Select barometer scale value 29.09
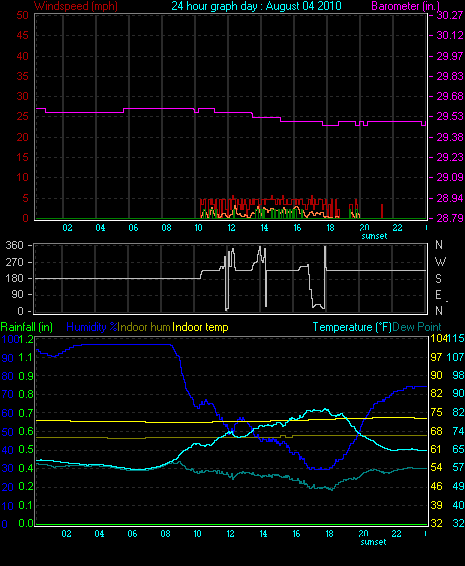Image resolution: width=465 pixels, height=566 pixels. pos(450,178)
